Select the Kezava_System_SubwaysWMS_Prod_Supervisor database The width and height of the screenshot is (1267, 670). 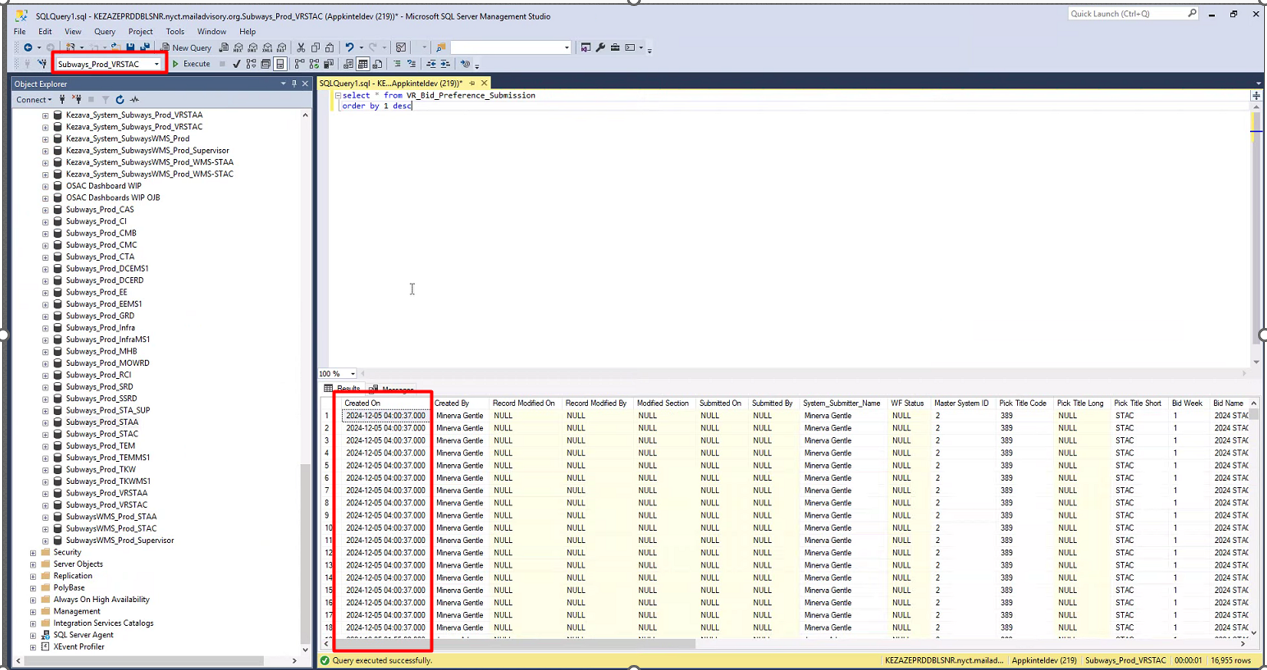click(148, 150)
